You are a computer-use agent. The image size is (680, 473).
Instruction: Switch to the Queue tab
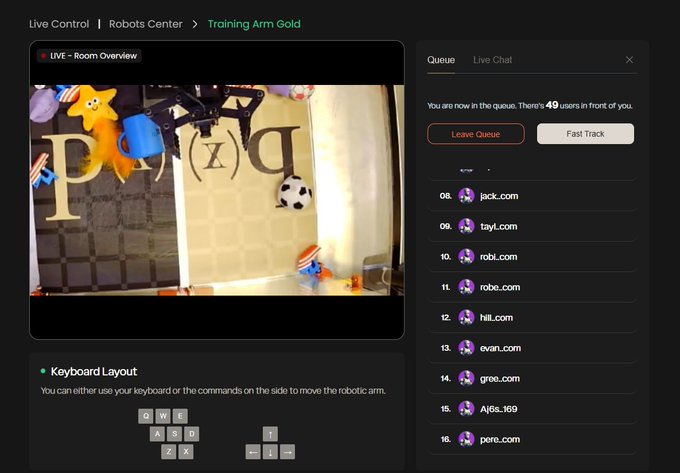441,60
